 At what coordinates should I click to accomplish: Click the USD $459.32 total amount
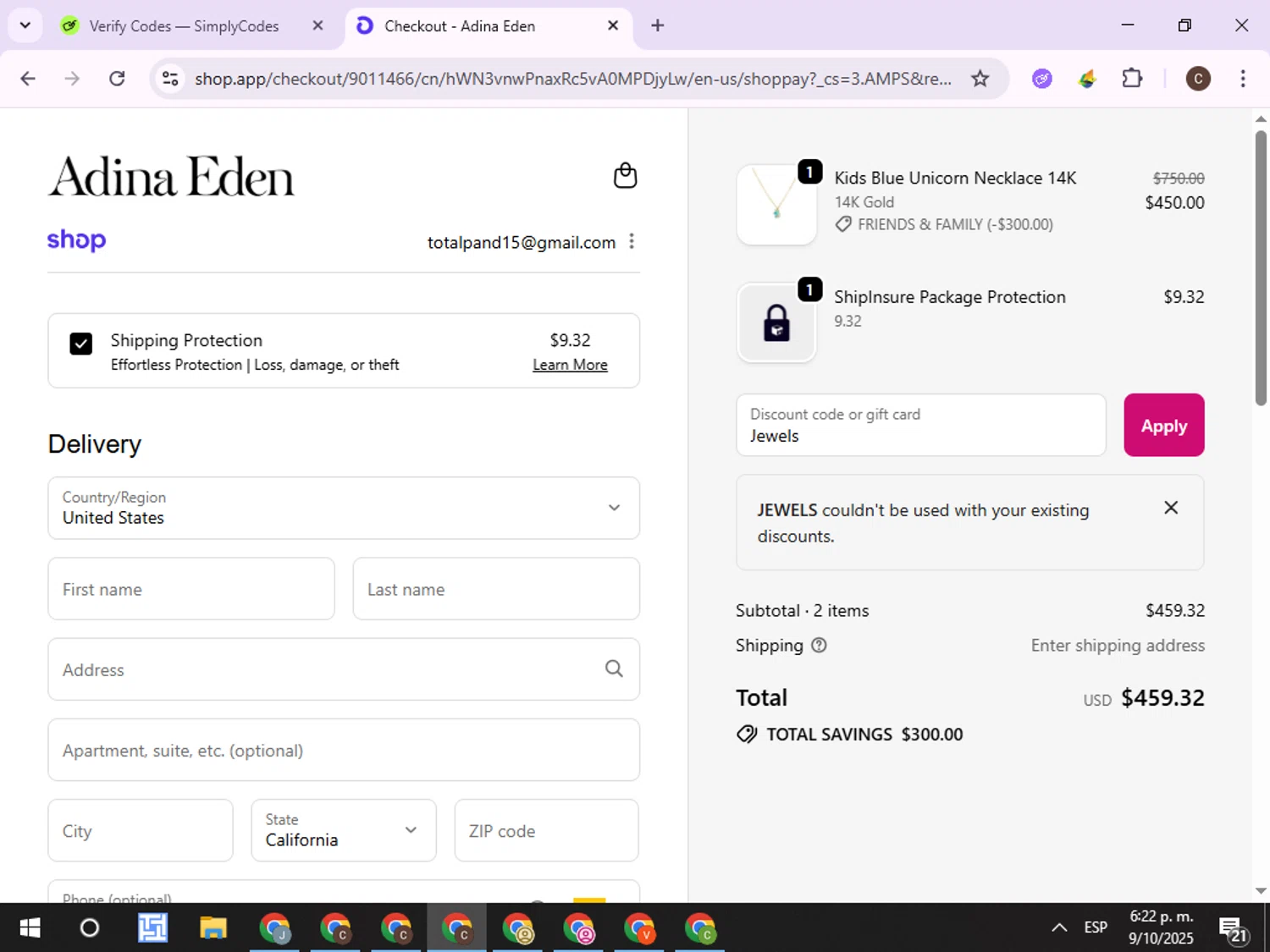(x=1144, y=698)
